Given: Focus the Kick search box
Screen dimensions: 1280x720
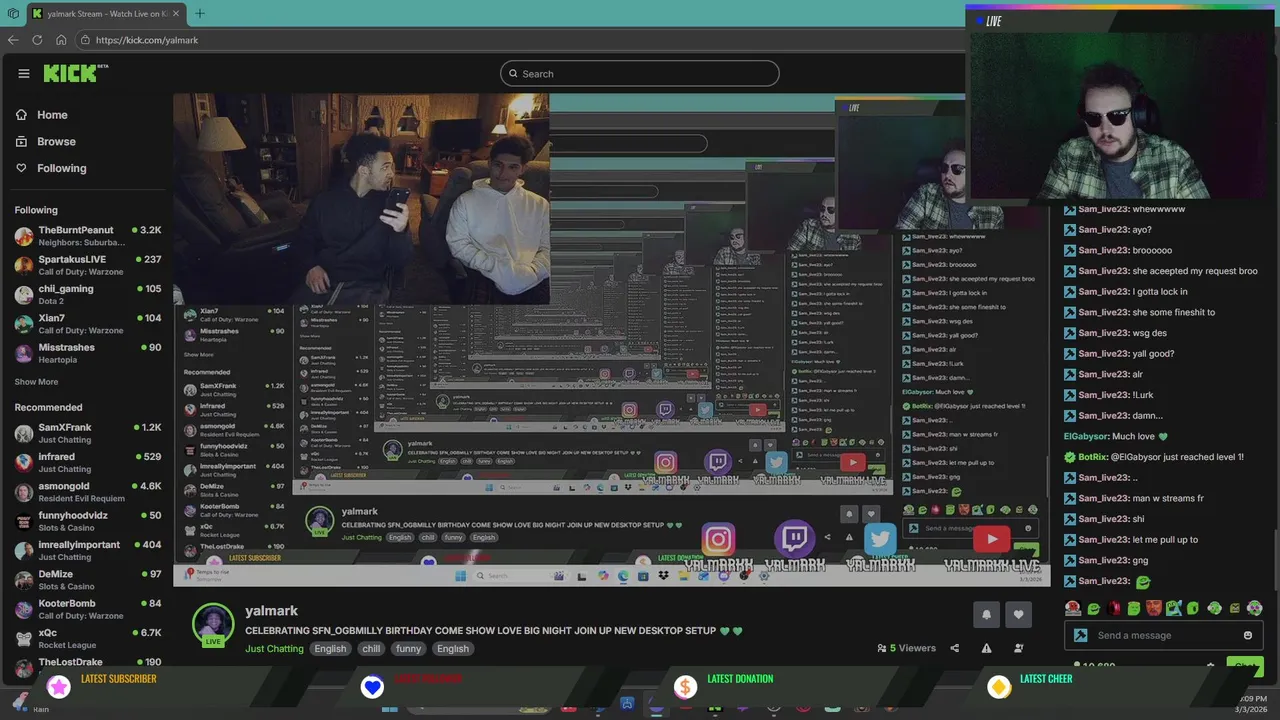Looking at the screenshot, I should (x=640, y=73).
